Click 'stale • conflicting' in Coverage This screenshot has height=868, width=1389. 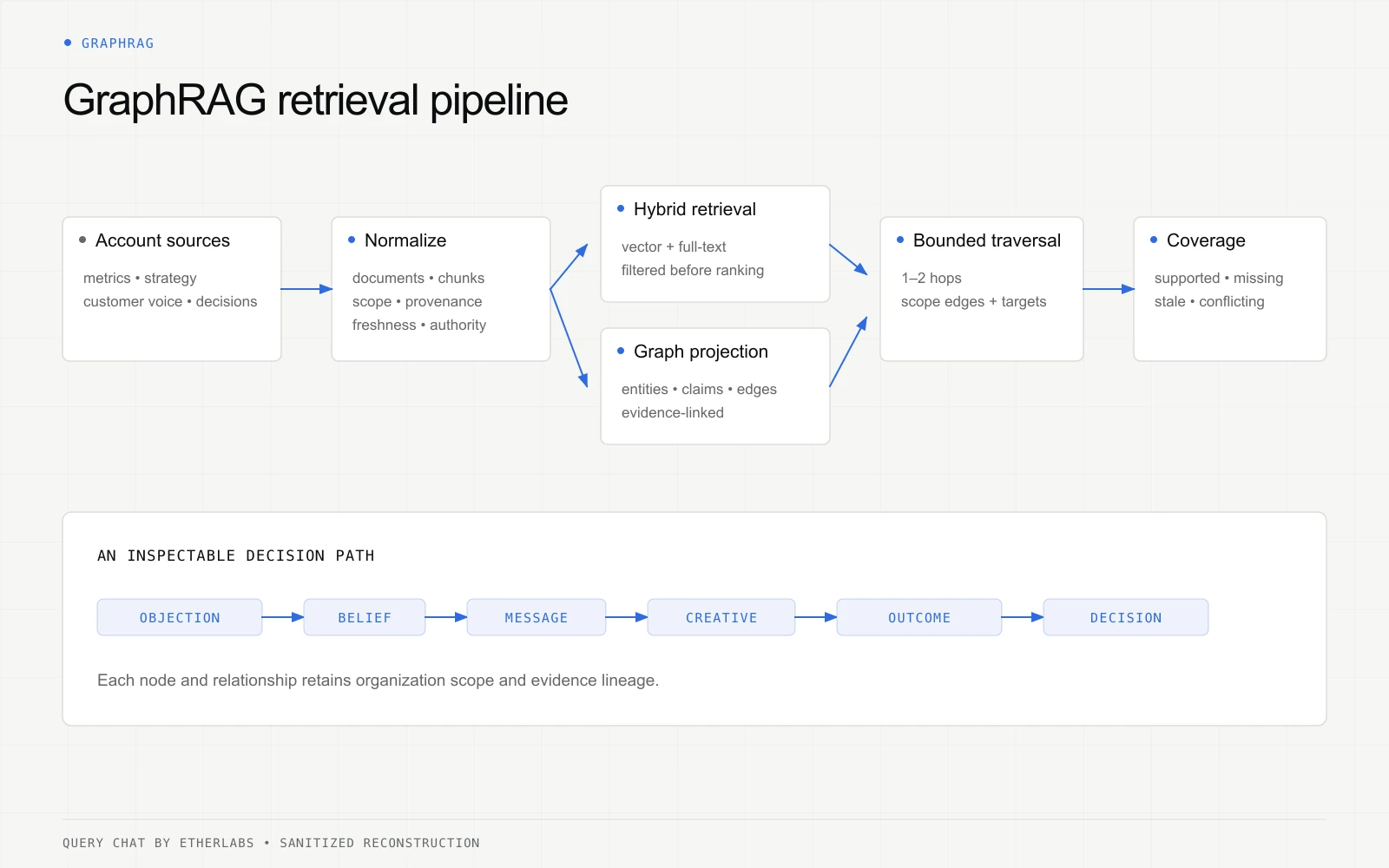[1209, 301]
